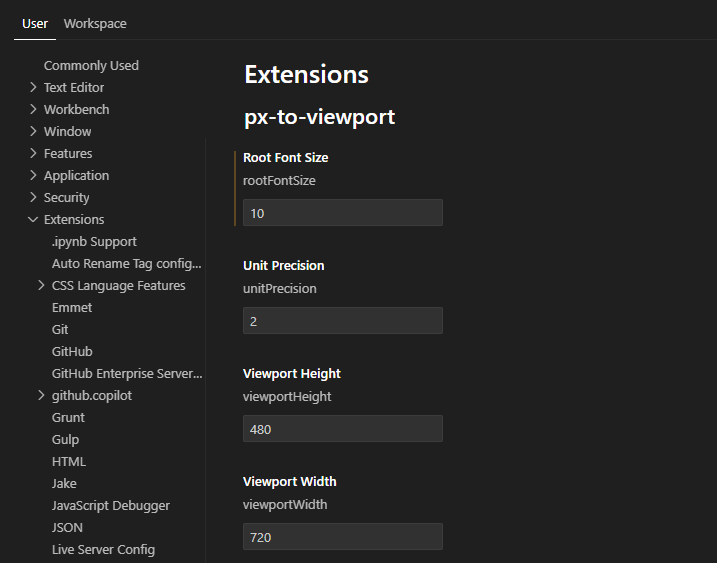Expand the Window chevron
This screenshot has height=563, width=717.
tap(33, 131)
